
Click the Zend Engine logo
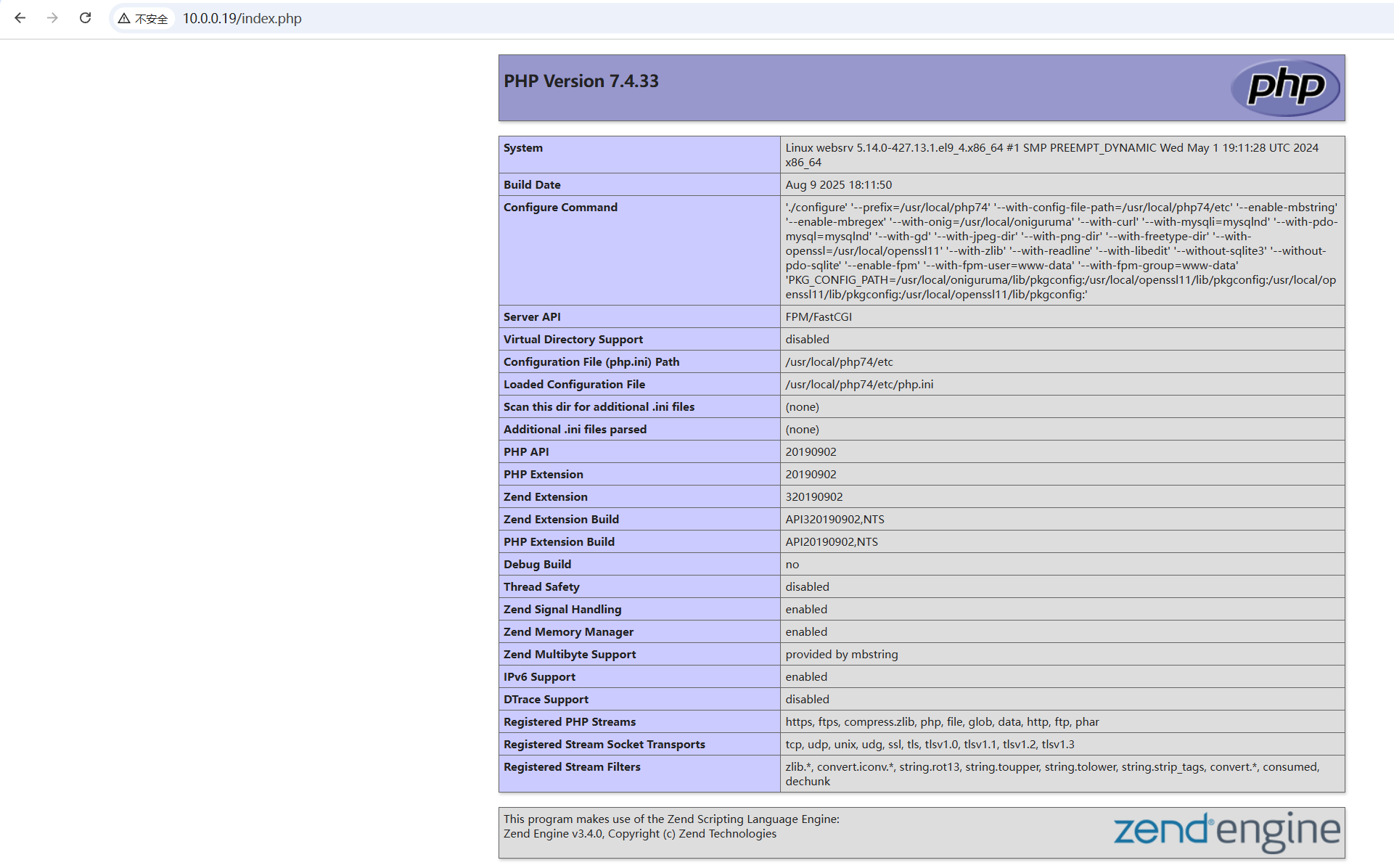pos(1226,831)
